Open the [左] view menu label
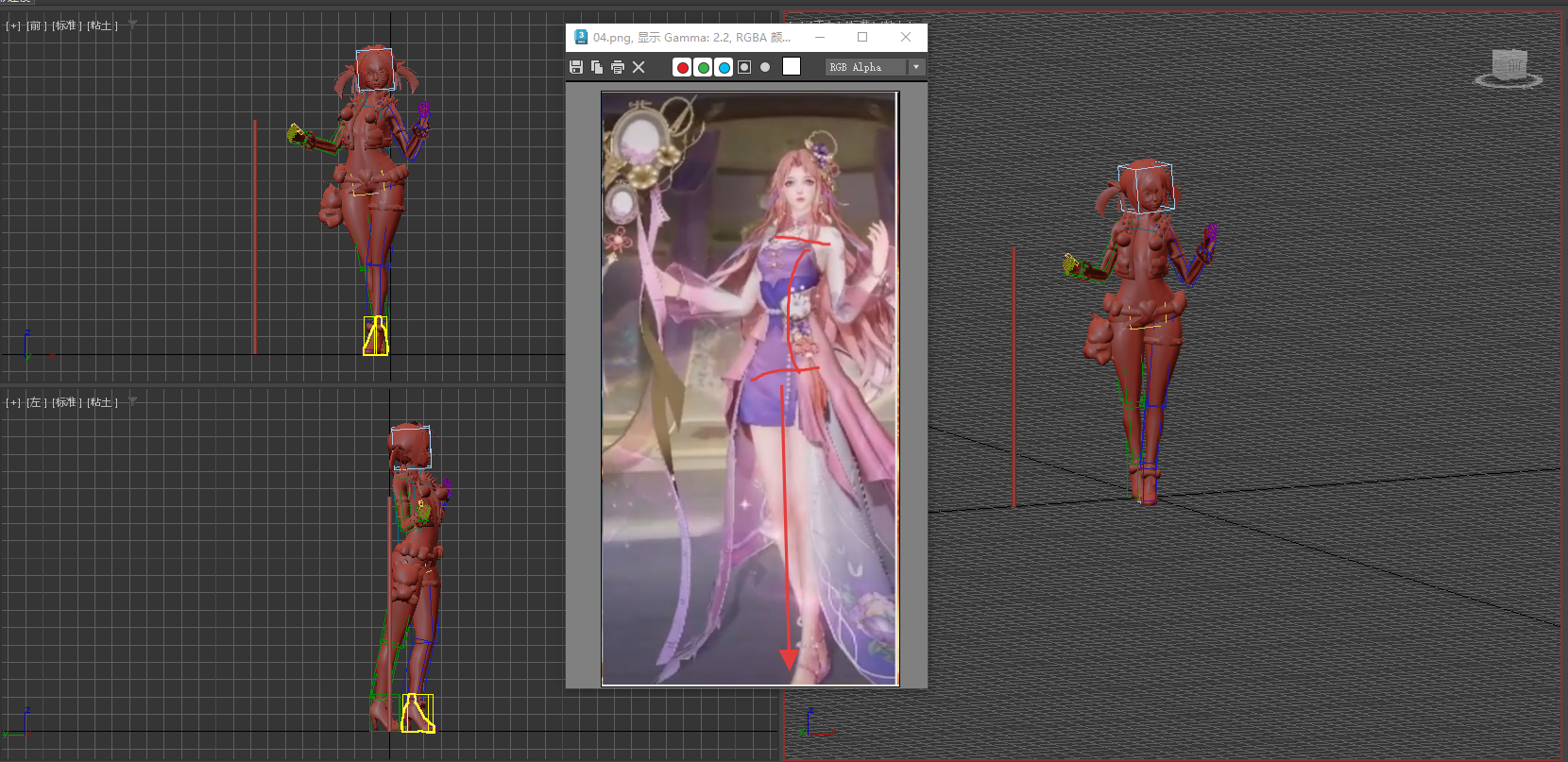 tap(35, 402)
